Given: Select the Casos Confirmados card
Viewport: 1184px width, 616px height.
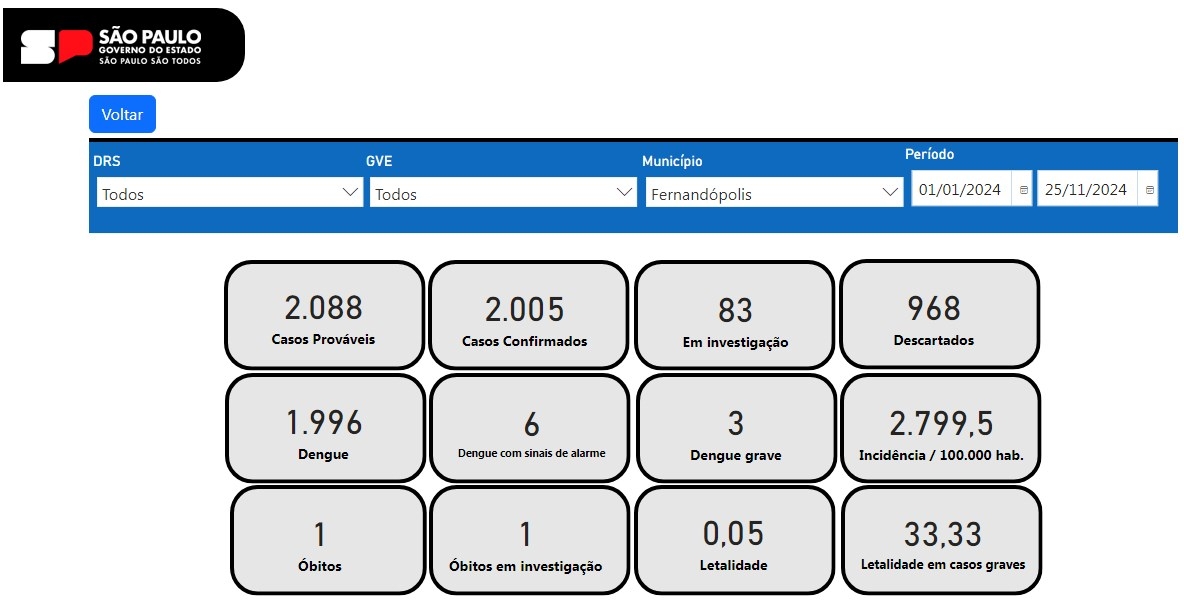Looking at the screenshot, I should [528, 316].
